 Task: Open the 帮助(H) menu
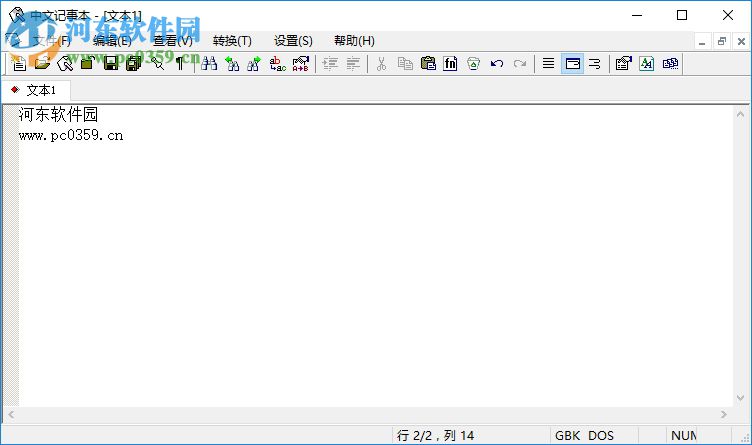354,41
